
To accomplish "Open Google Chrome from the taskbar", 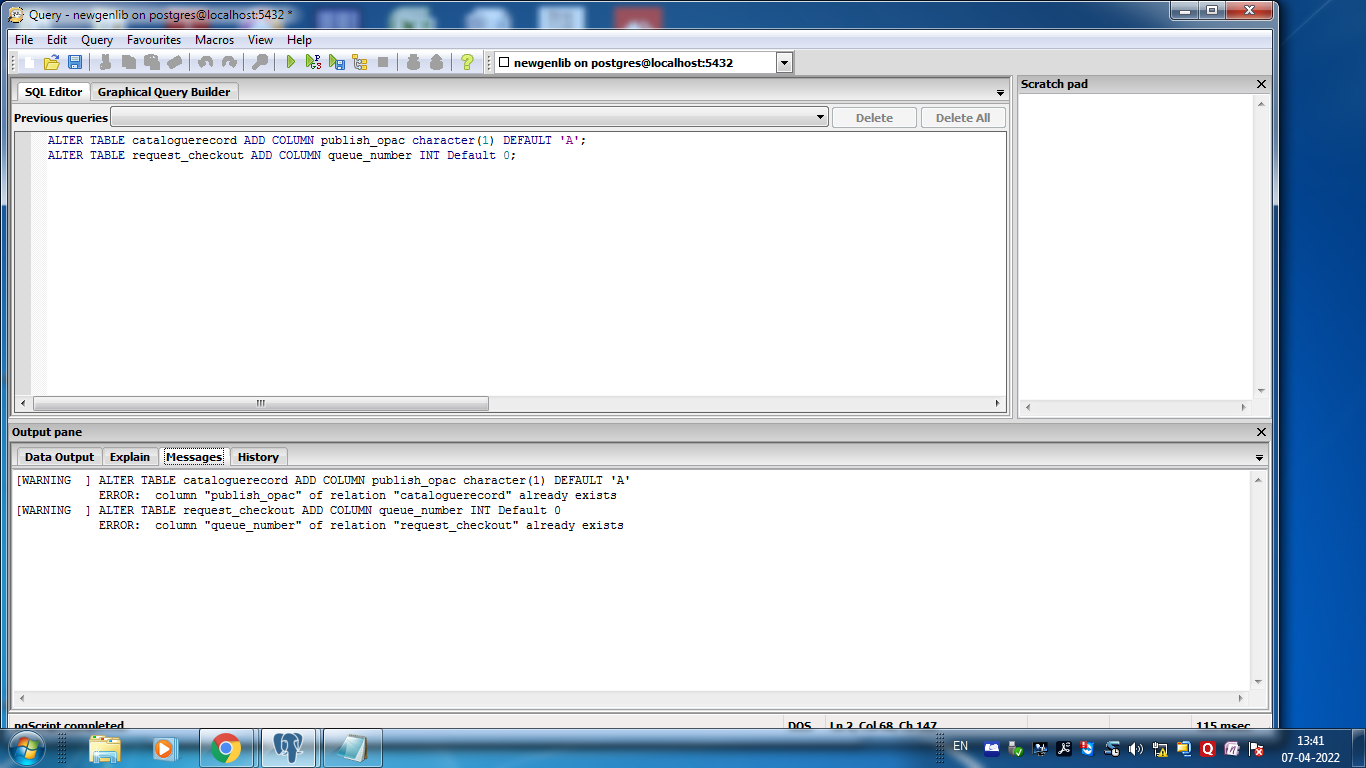I will click(x=226, y=748).
